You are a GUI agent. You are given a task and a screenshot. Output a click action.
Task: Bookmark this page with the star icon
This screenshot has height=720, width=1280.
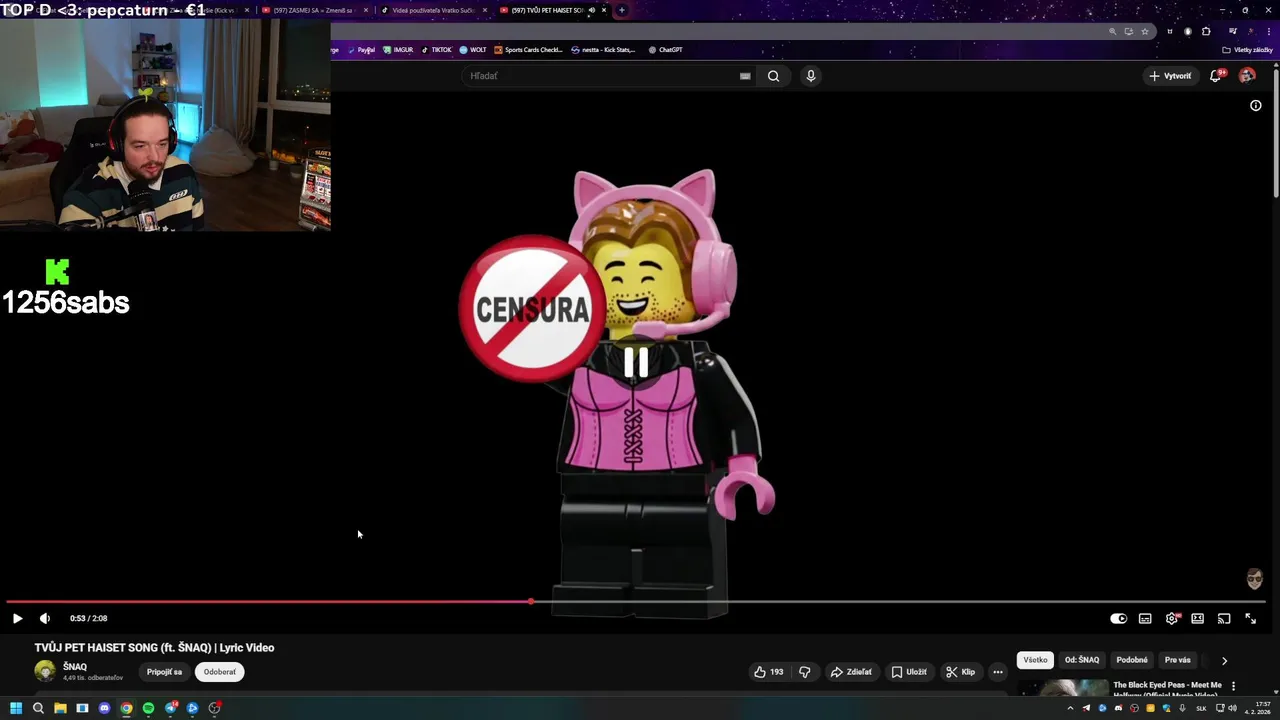[1145, 31]
